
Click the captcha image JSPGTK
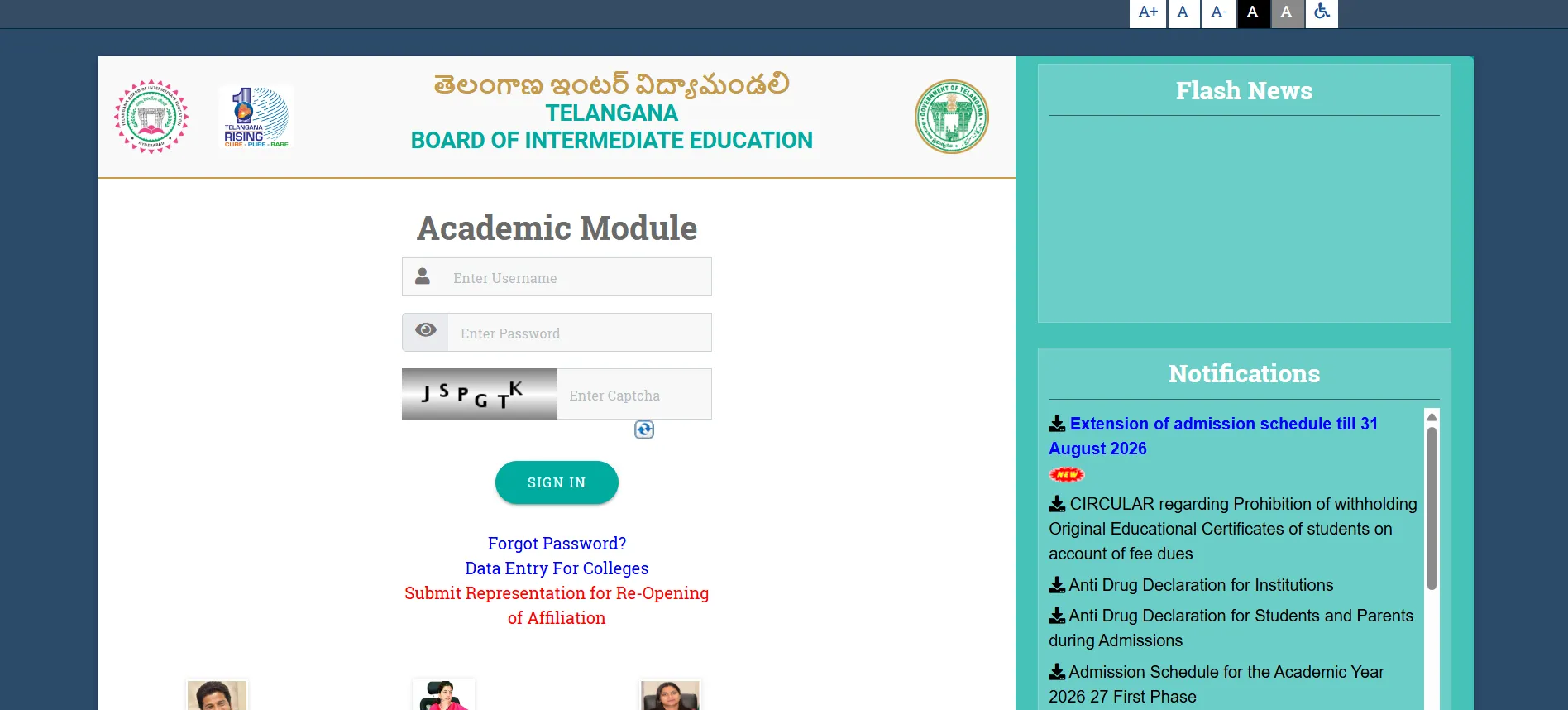pyautogui.click(x=479, y=394)
